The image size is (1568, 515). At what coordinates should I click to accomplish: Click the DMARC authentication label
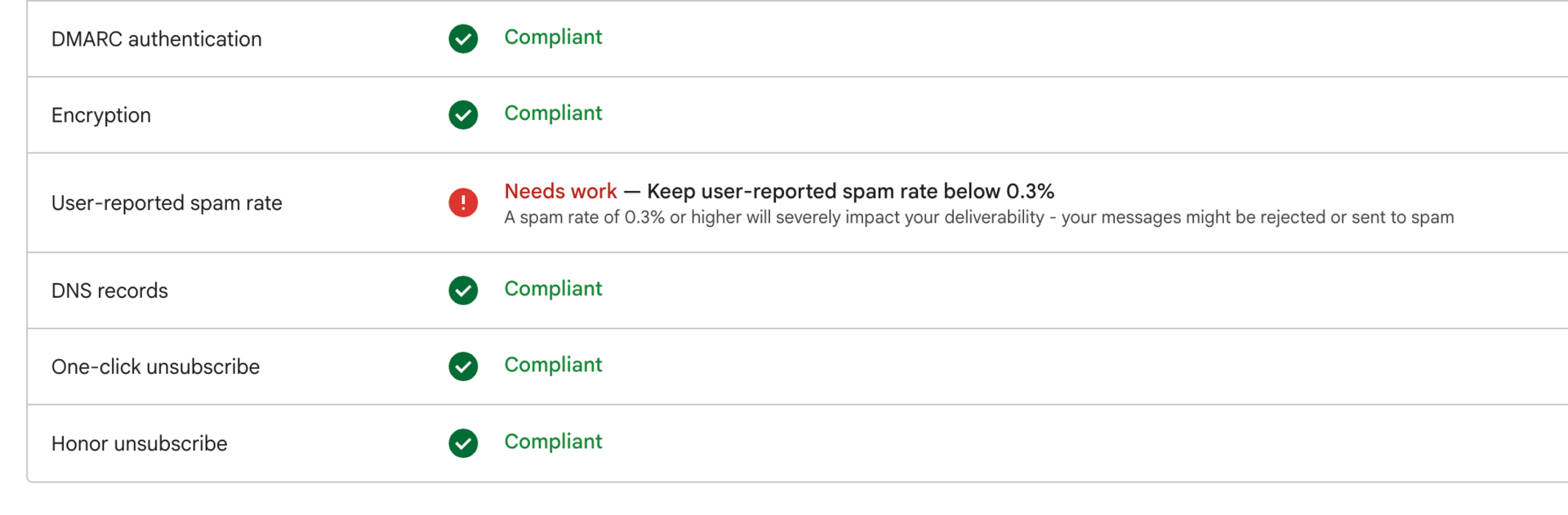(x=156, y=39)
